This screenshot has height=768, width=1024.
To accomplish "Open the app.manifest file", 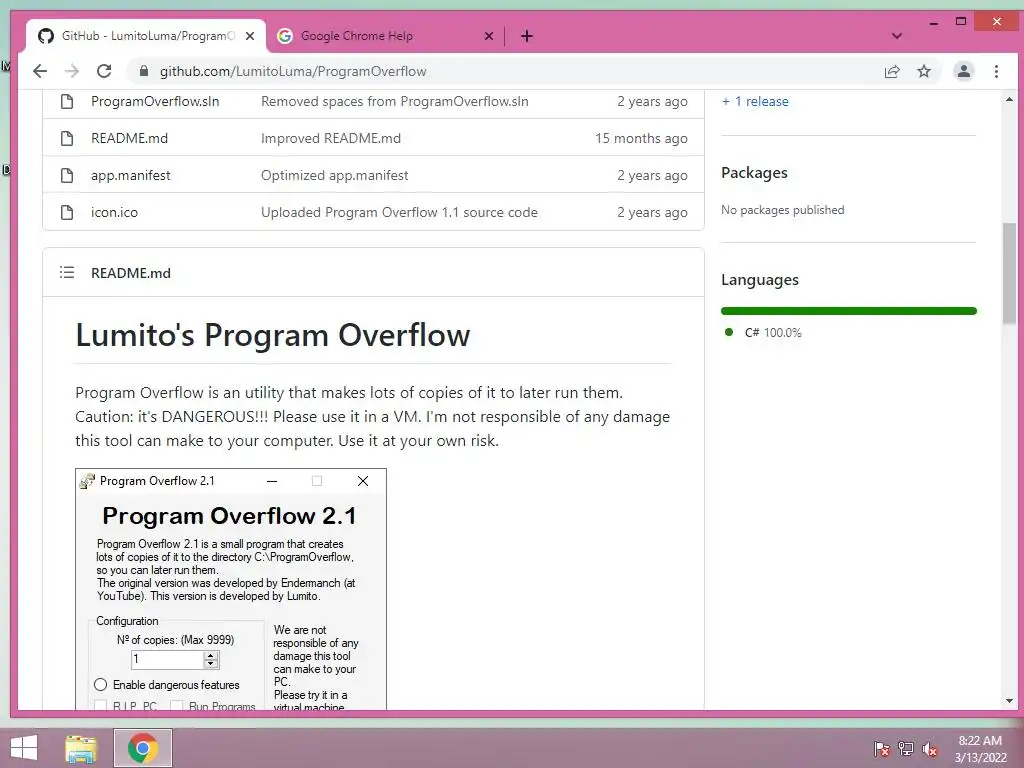I will pyautogui.click(x=131, y=175).
